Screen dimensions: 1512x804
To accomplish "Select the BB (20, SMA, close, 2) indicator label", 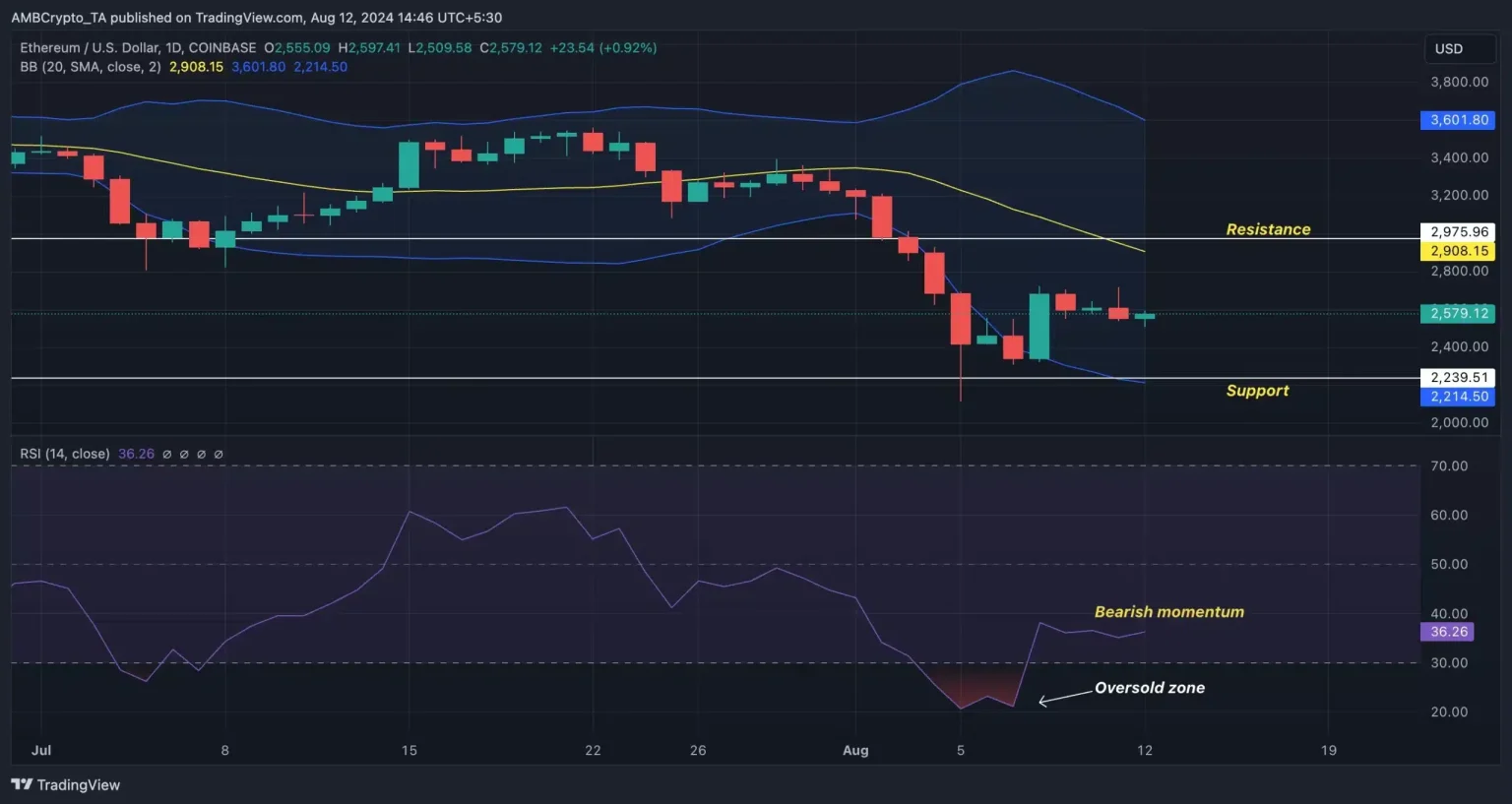I will pos(91,67).
